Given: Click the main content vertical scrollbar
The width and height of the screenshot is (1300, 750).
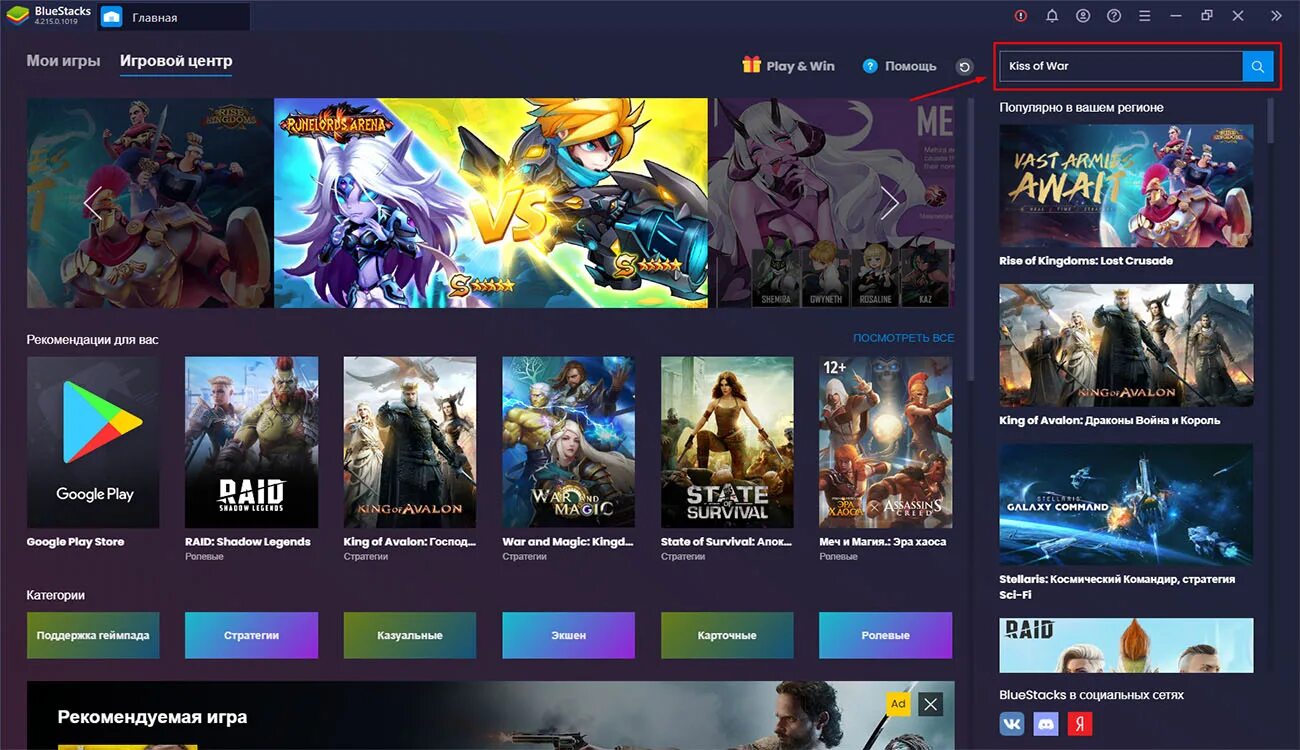Looking at the screenshot, I should [969, 240].
